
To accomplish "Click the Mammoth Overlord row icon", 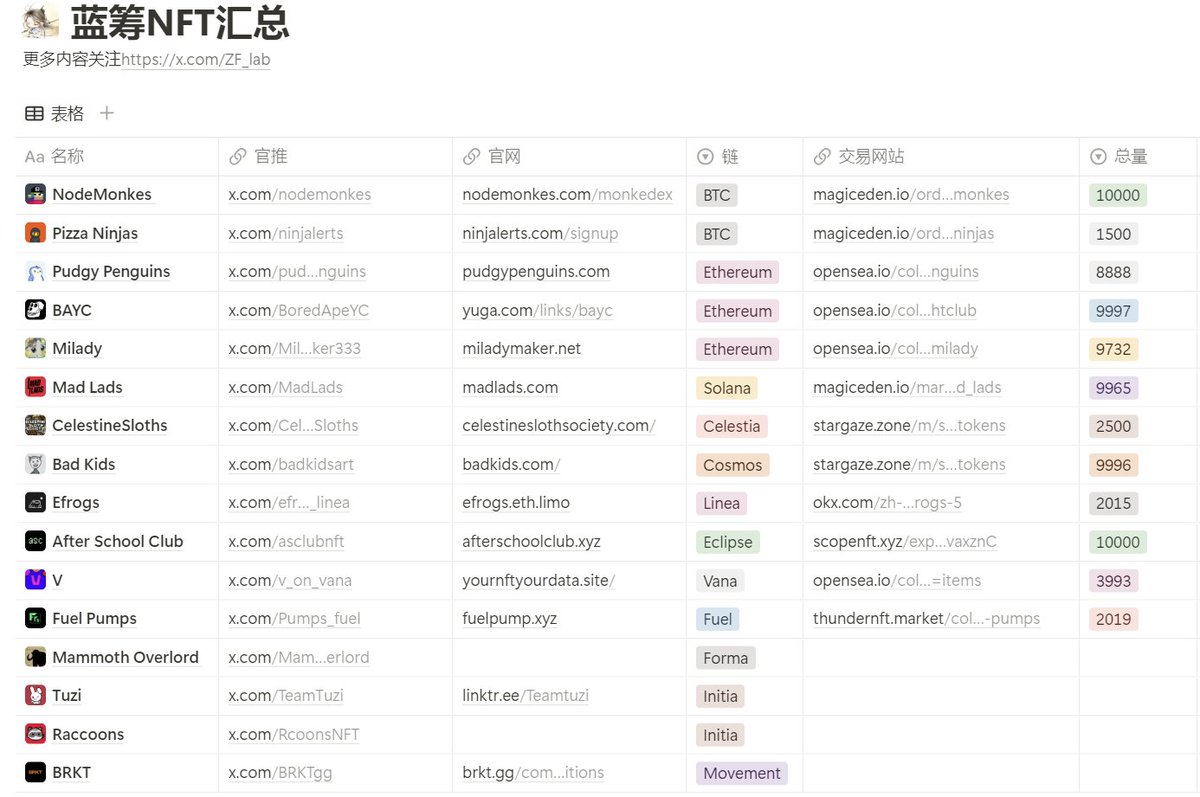I will [35, 657].
